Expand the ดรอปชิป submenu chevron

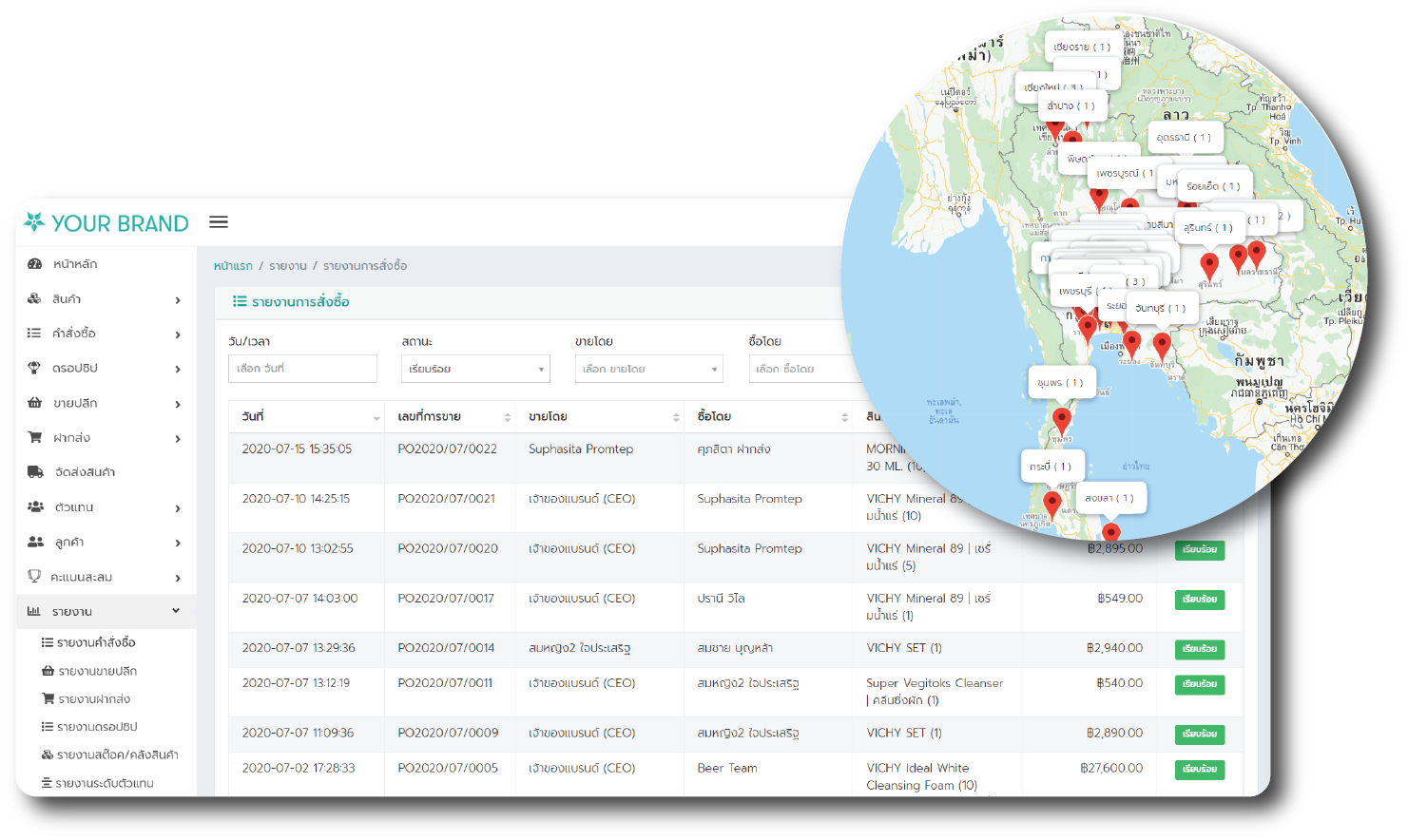coord(178,369)
